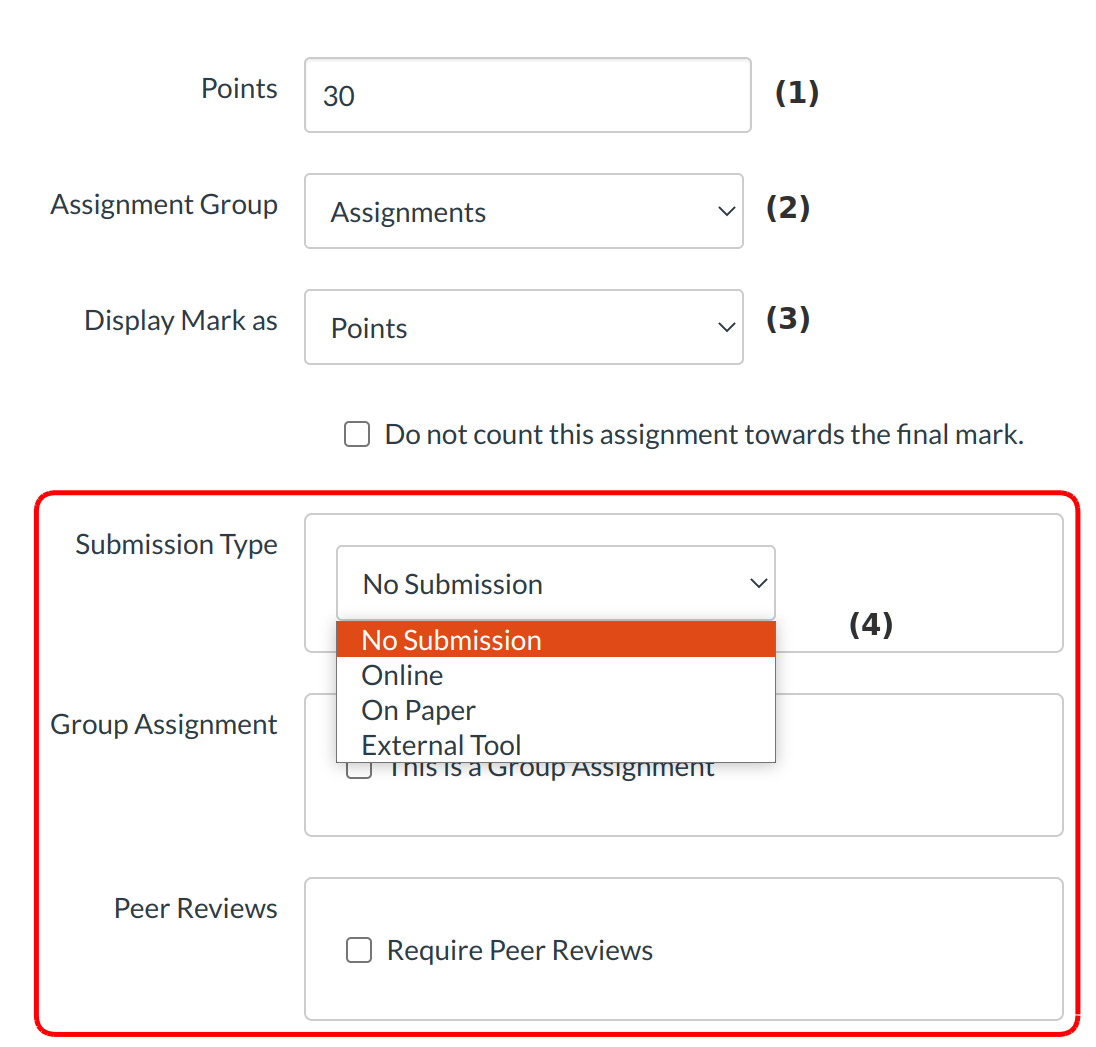Select On Paper submission option
The height and width of the screenshot is (1047, 1096).
pos(418,711)
